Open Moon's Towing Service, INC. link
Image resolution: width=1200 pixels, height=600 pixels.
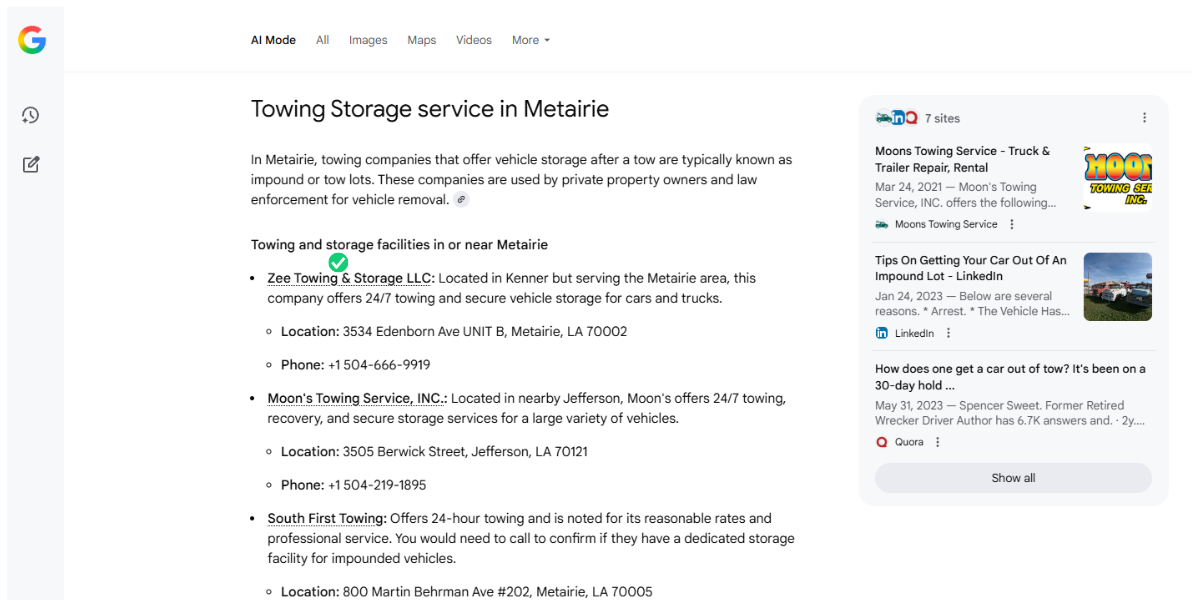[357, 399]
